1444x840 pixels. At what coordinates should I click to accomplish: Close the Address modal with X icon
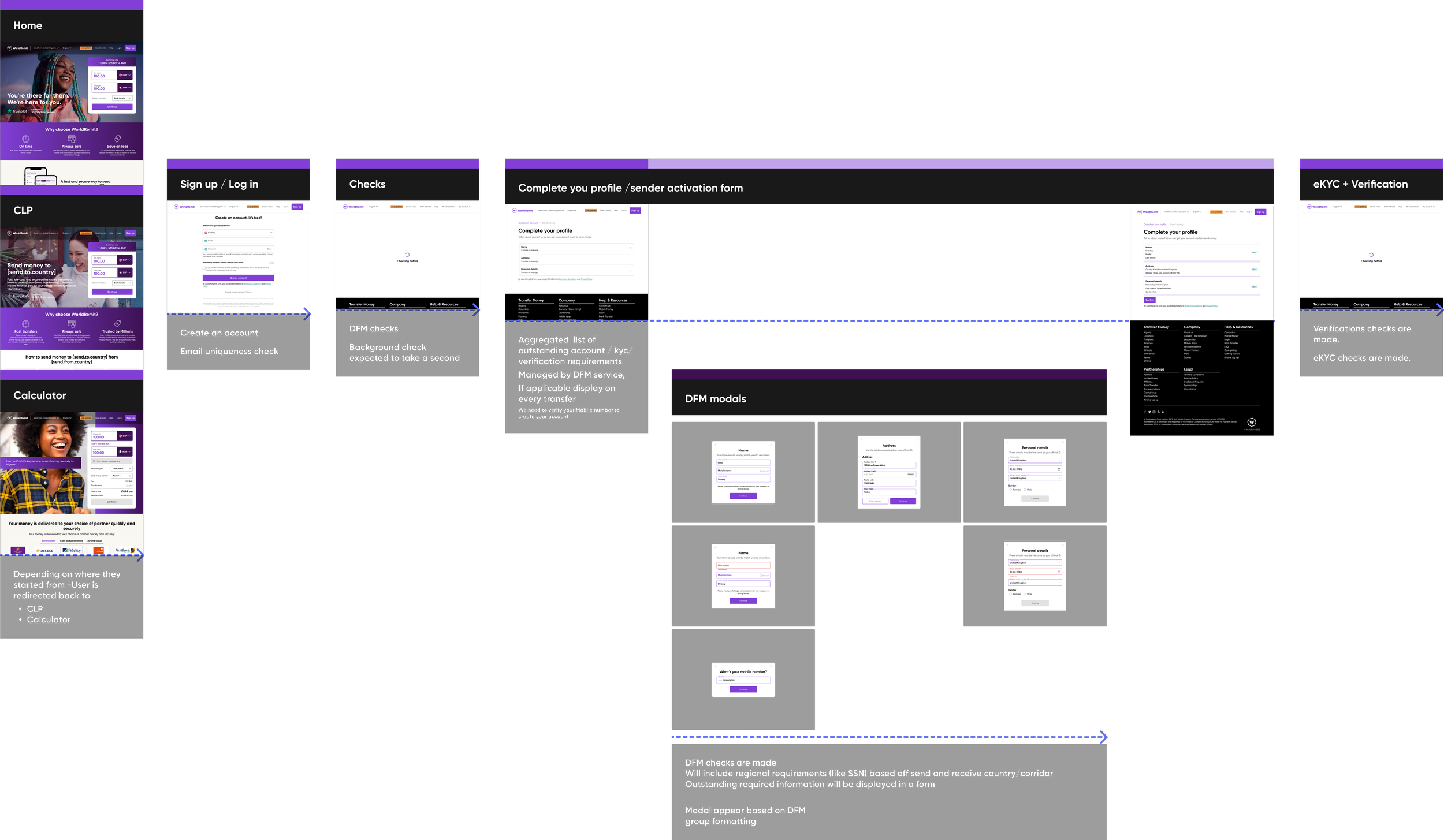(917, 440)
